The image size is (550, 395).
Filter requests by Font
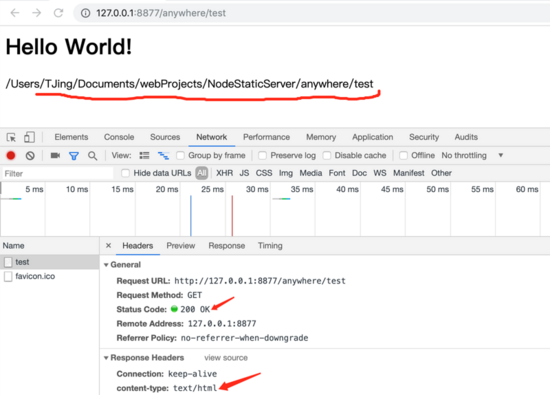tap(337, 173)
